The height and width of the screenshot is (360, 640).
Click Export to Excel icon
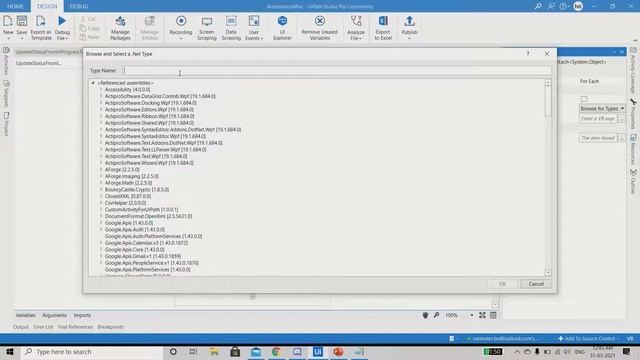[x=383, y=21]
